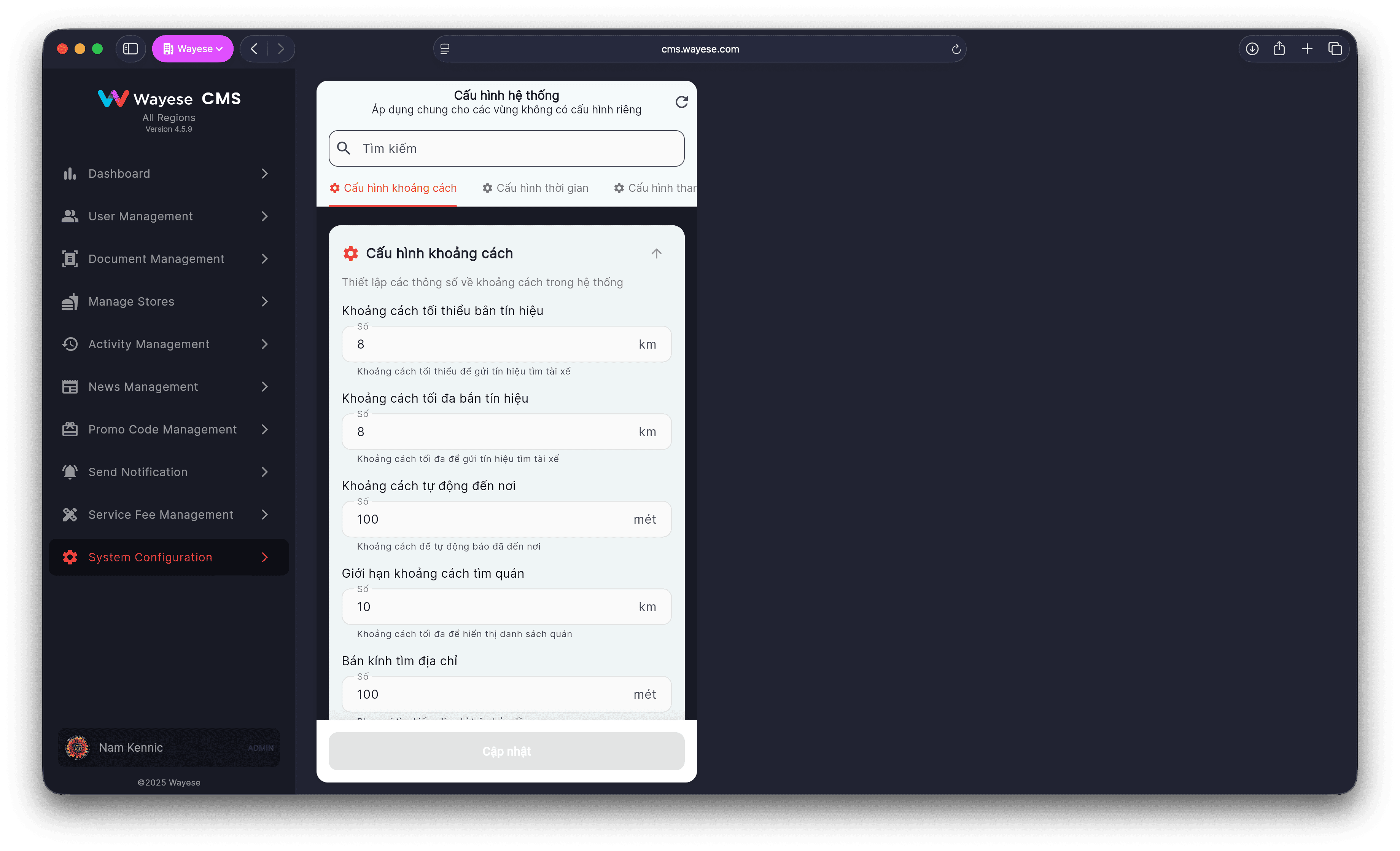Click the ADMIN role label
The width and height of the screenshot is (1400, 851).
260,748
